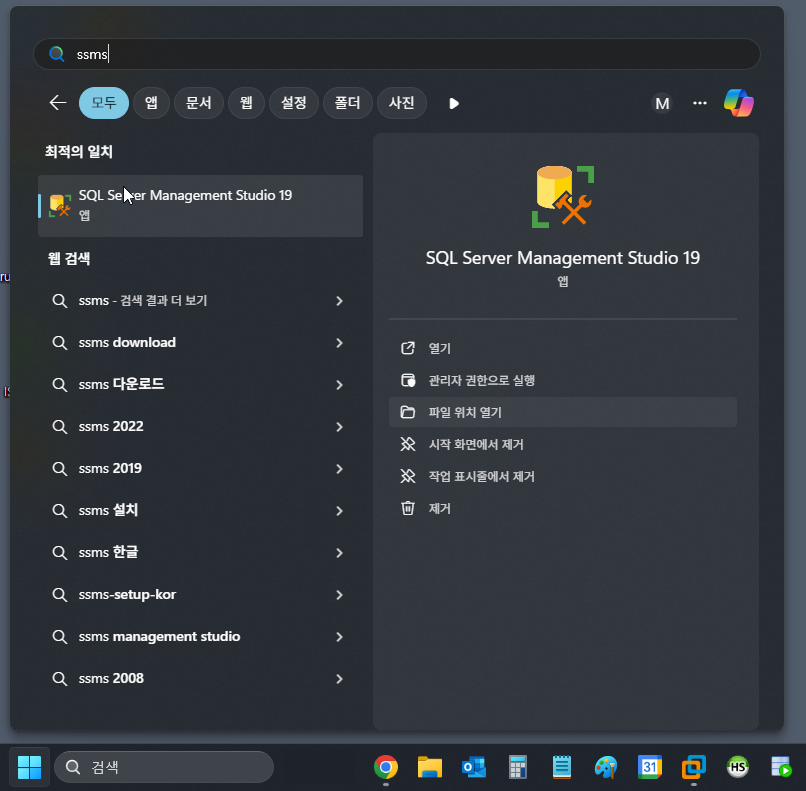Open web suggestion 'ssms 2022'
The height and width of the screenshot is (791, 806).
click(x=200, y=427)
